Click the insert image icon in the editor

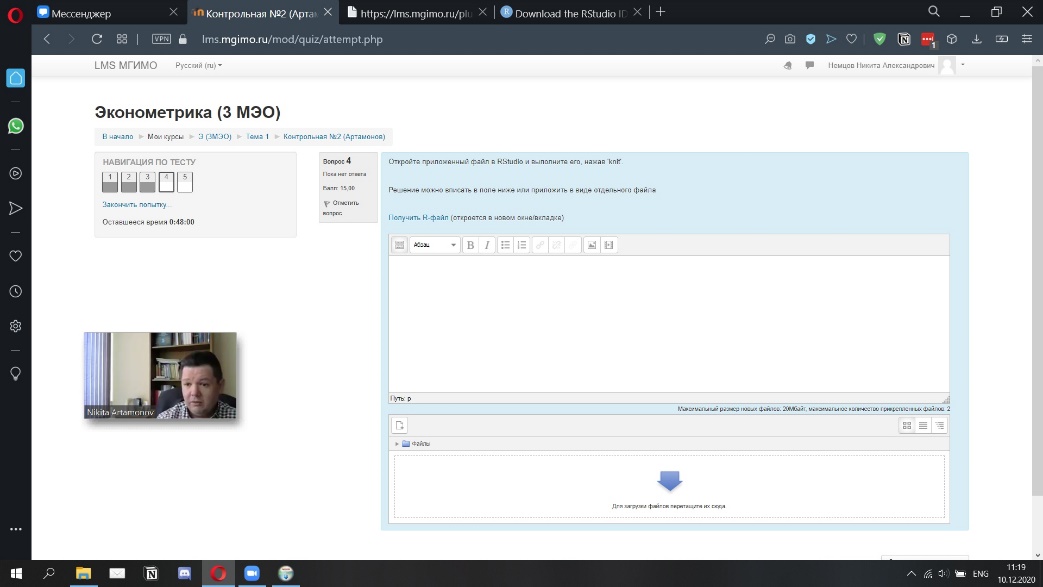pyautogui.click(x=591, y=245)
